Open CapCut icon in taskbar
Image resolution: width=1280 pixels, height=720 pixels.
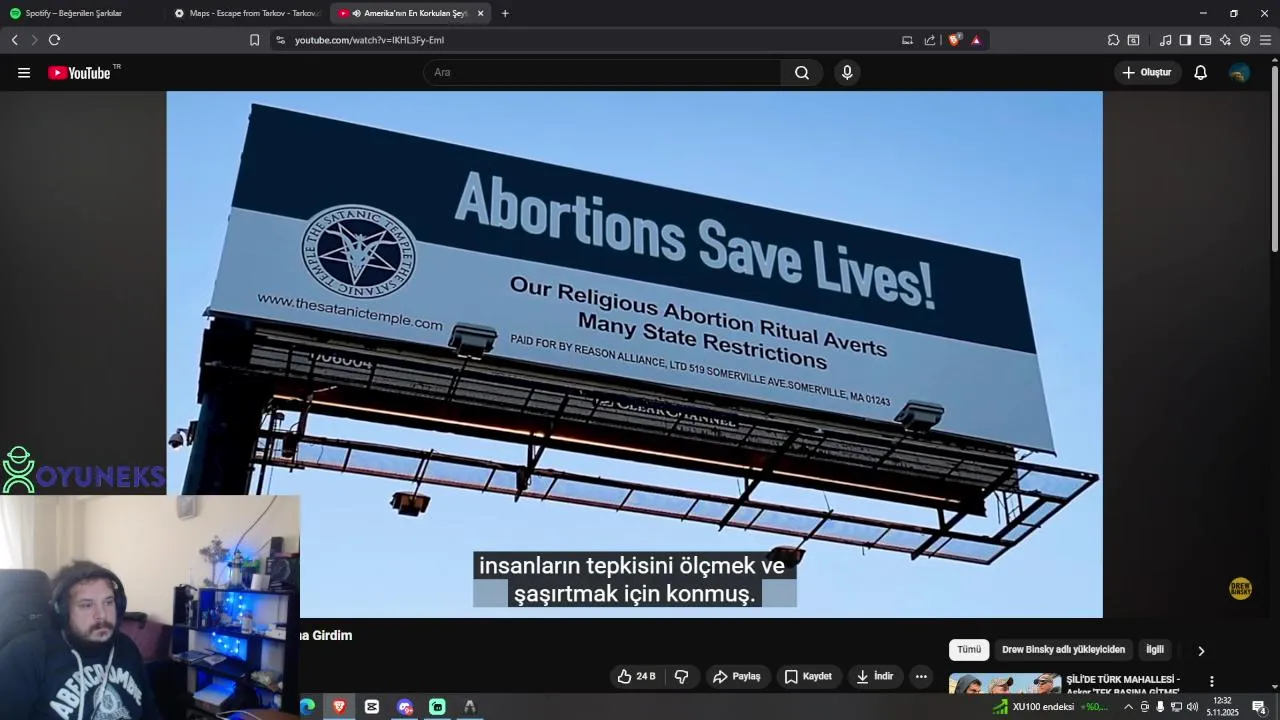372,706
